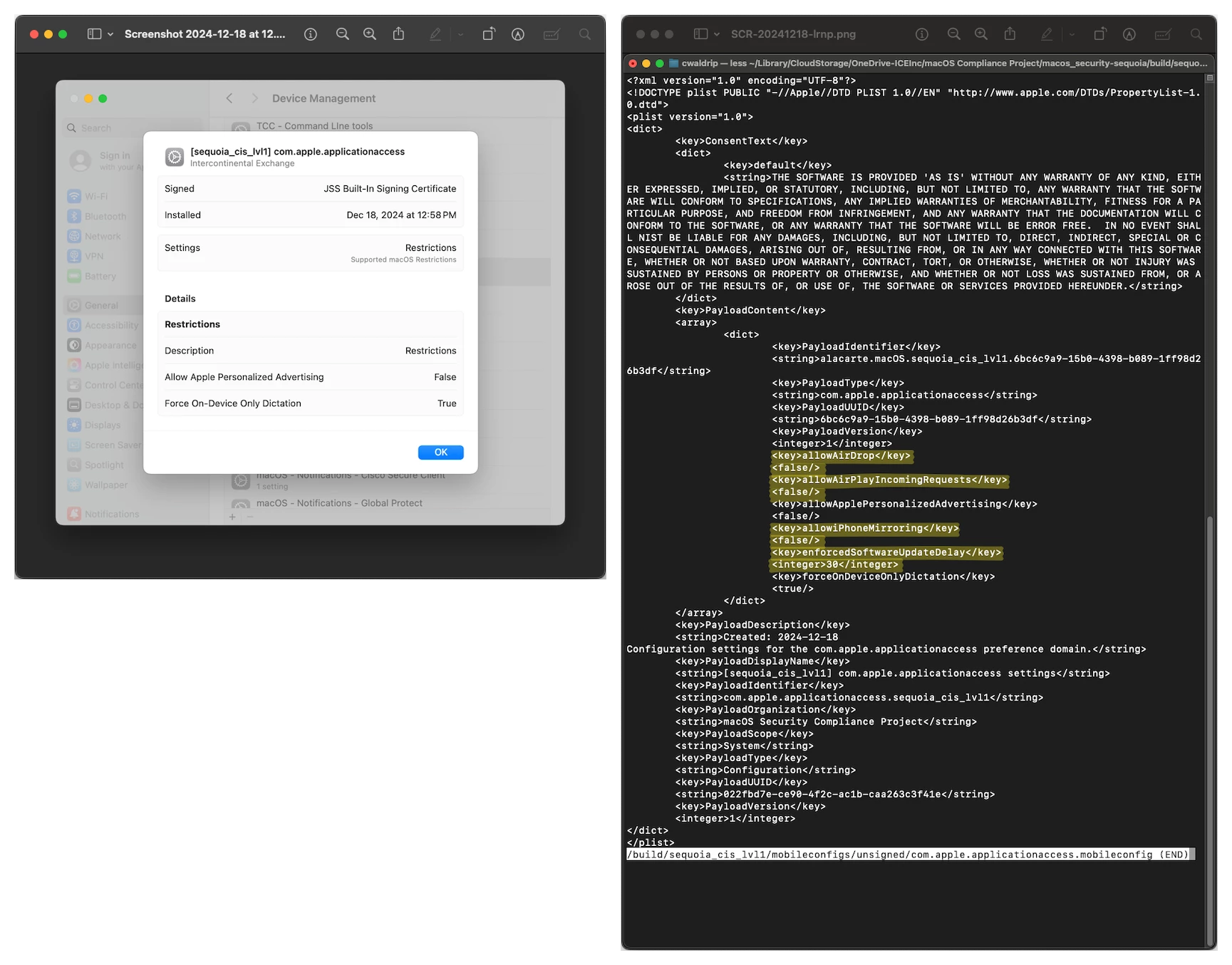Go forward in Device Management pane
1232x965 pixels.
pos(254,98)
